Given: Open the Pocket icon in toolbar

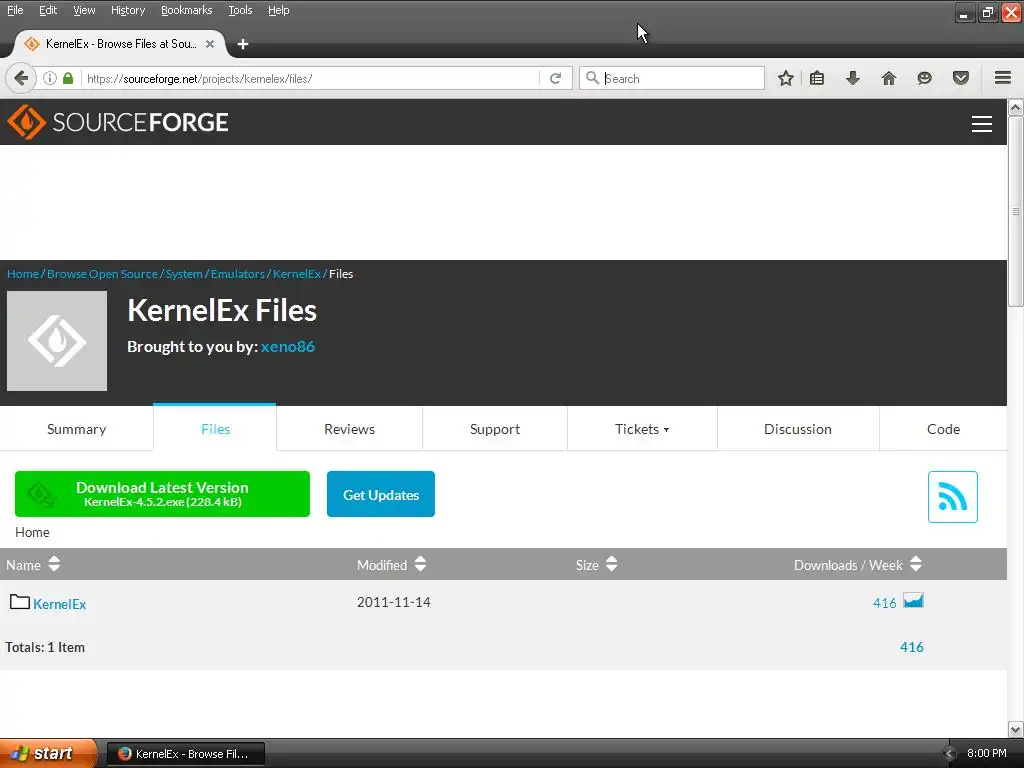Looking at the screenshot, I should 961,78.
